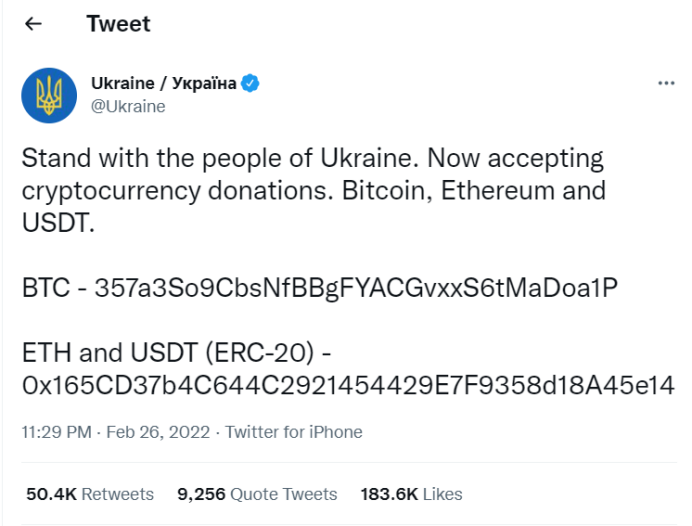Open the Ukraine / Україна display name

click(x=164, y=83)
